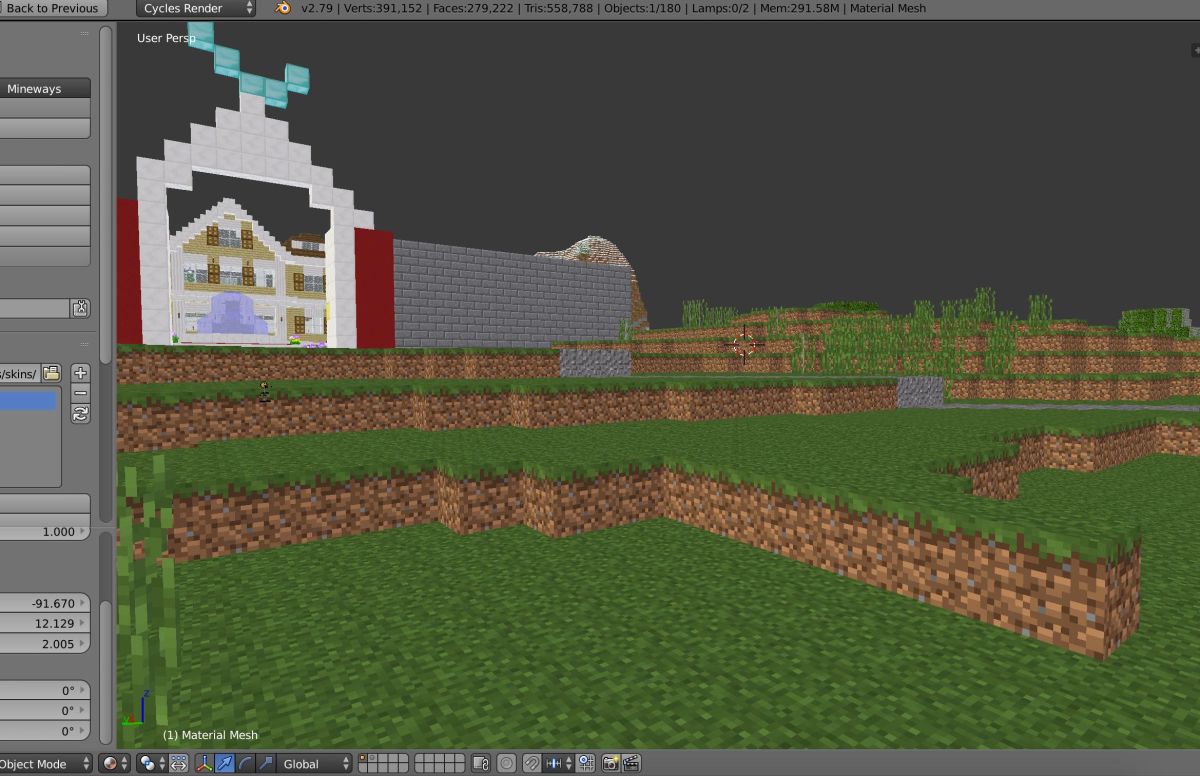Viewport: 1200px width, 776px height.
Task: Click the 1.000 value field
Action: tap(45, 532)
